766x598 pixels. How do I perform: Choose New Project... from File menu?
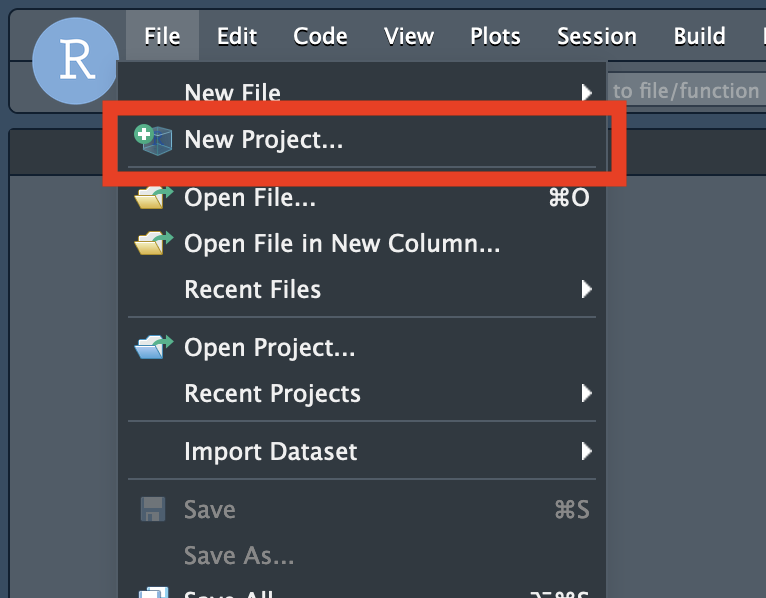264,140
